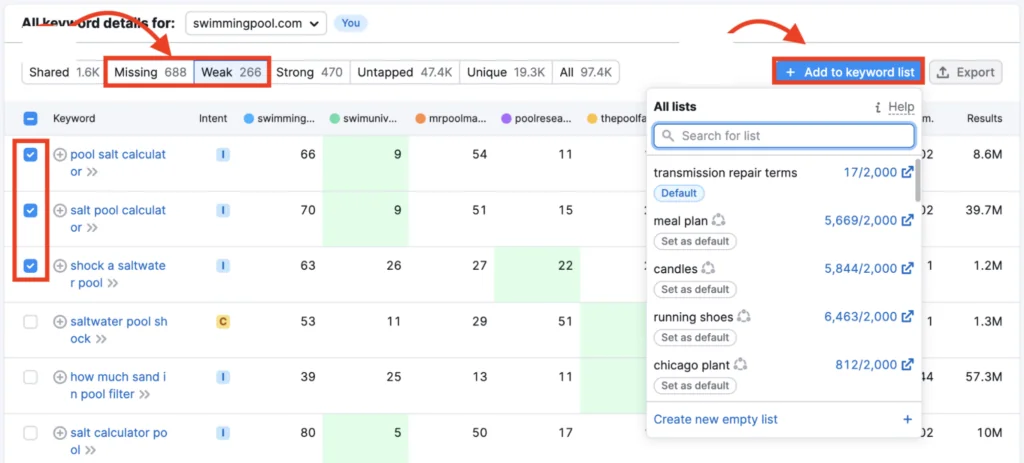Set running shoes as default list
Image resolution: width=1024 pixels, height=463 pixels.
(x=696, y=338)
